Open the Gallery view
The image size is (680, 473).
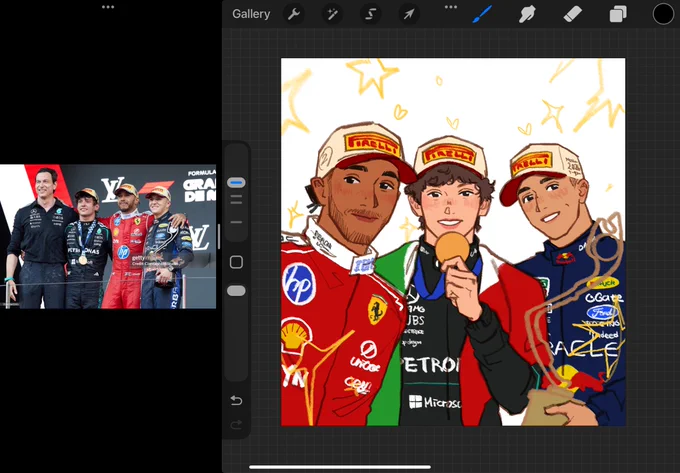pyautogui.click(x=251, y=14)
